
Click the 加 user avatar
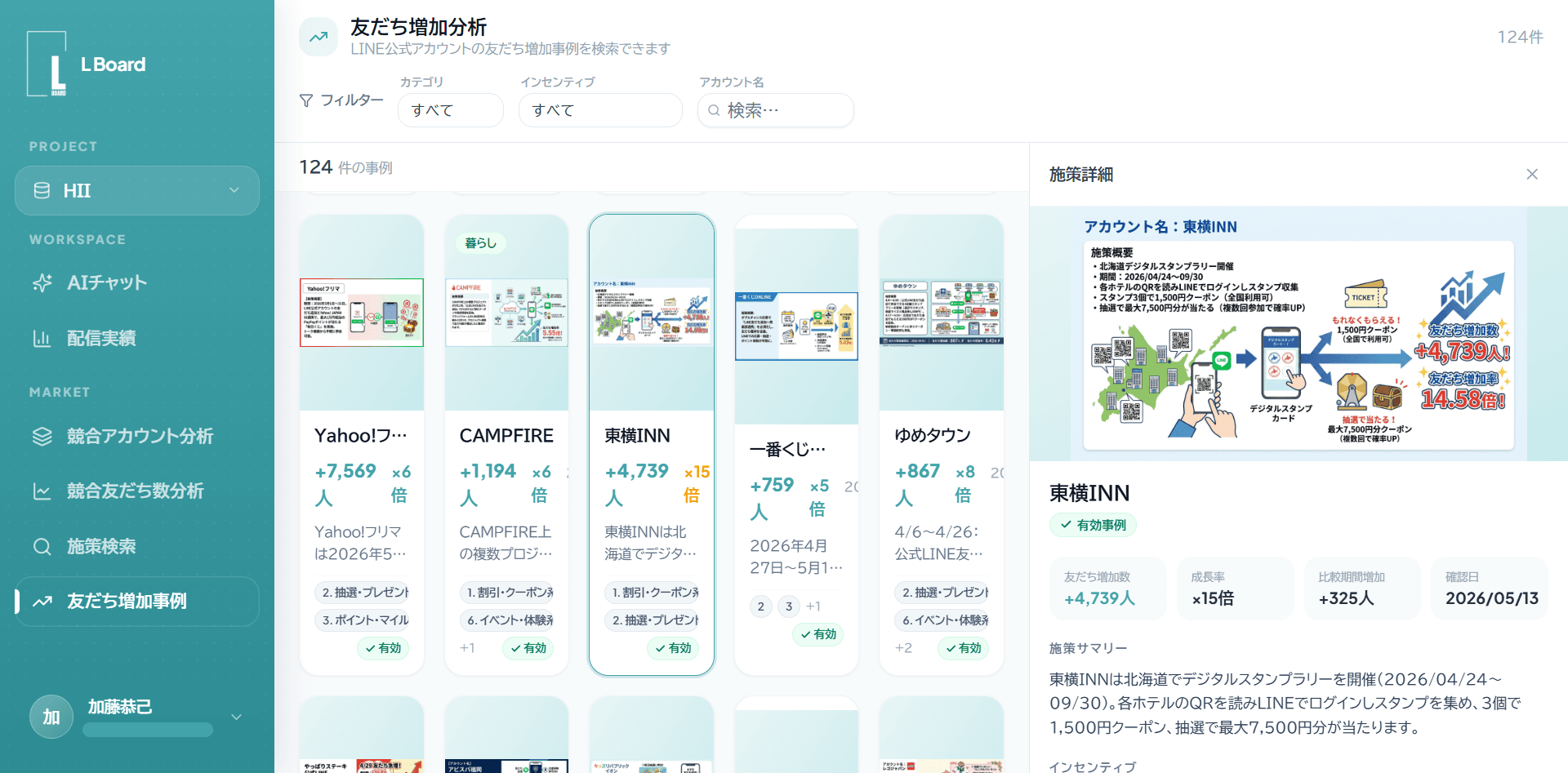click(51, 717)
